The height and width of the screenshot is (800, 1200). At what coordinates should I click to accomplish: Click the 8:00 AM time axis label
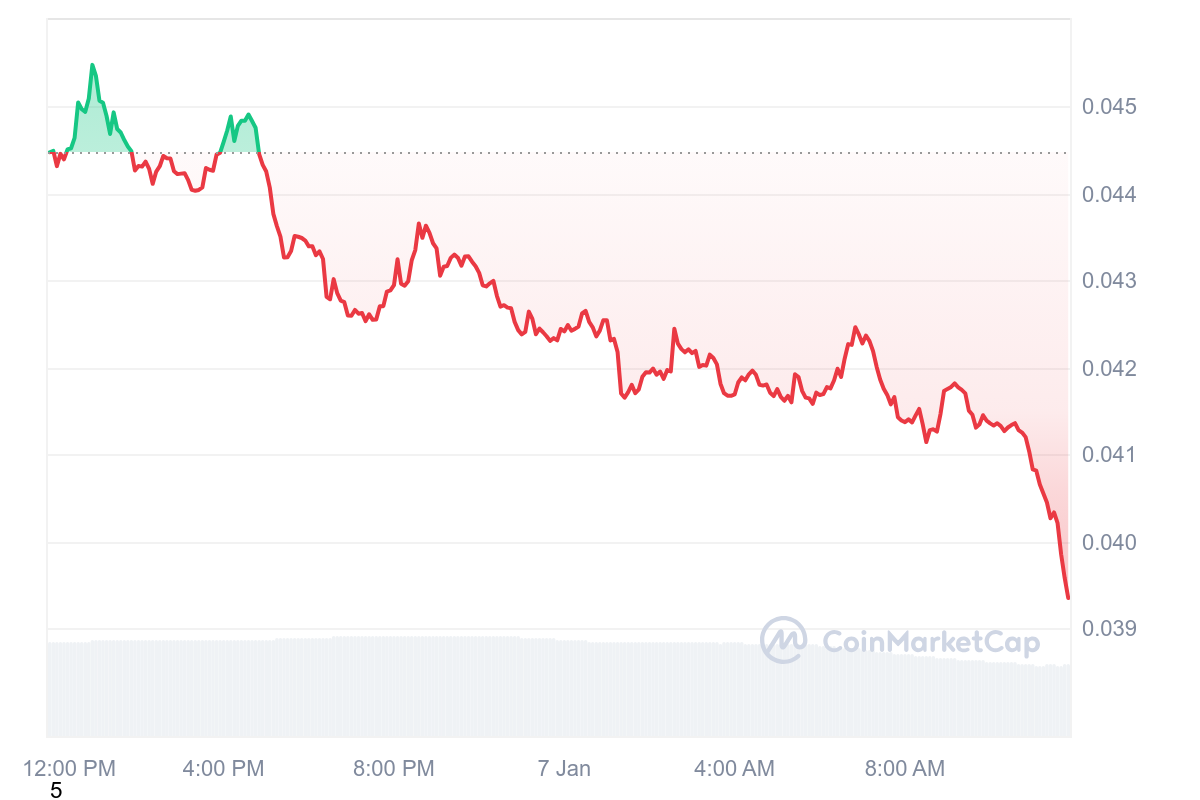pos(904,768)
